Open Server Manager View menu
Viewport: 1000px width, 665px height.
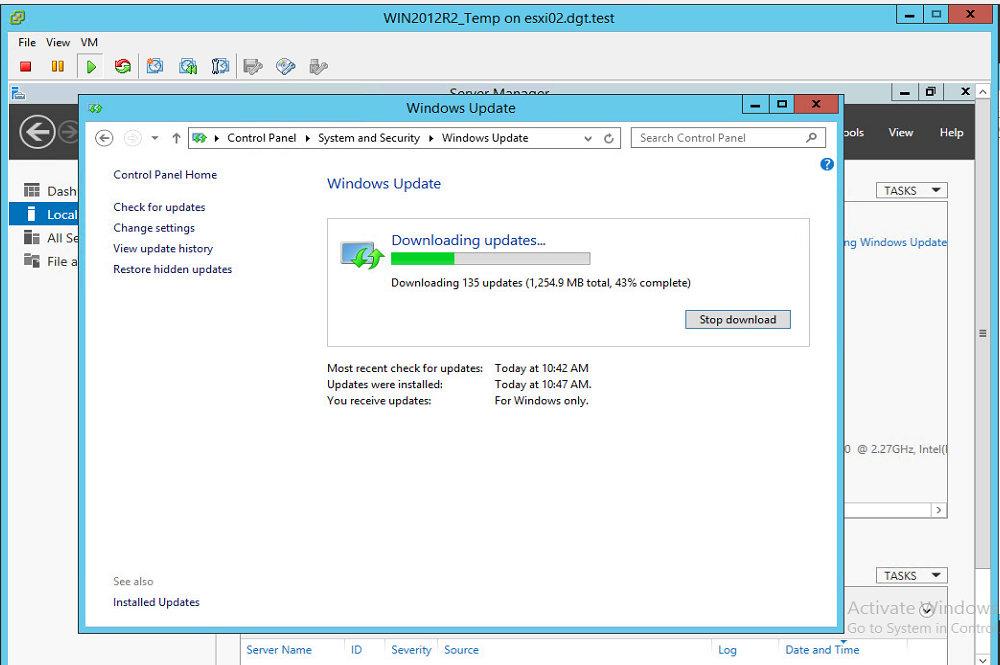(901, 133)
